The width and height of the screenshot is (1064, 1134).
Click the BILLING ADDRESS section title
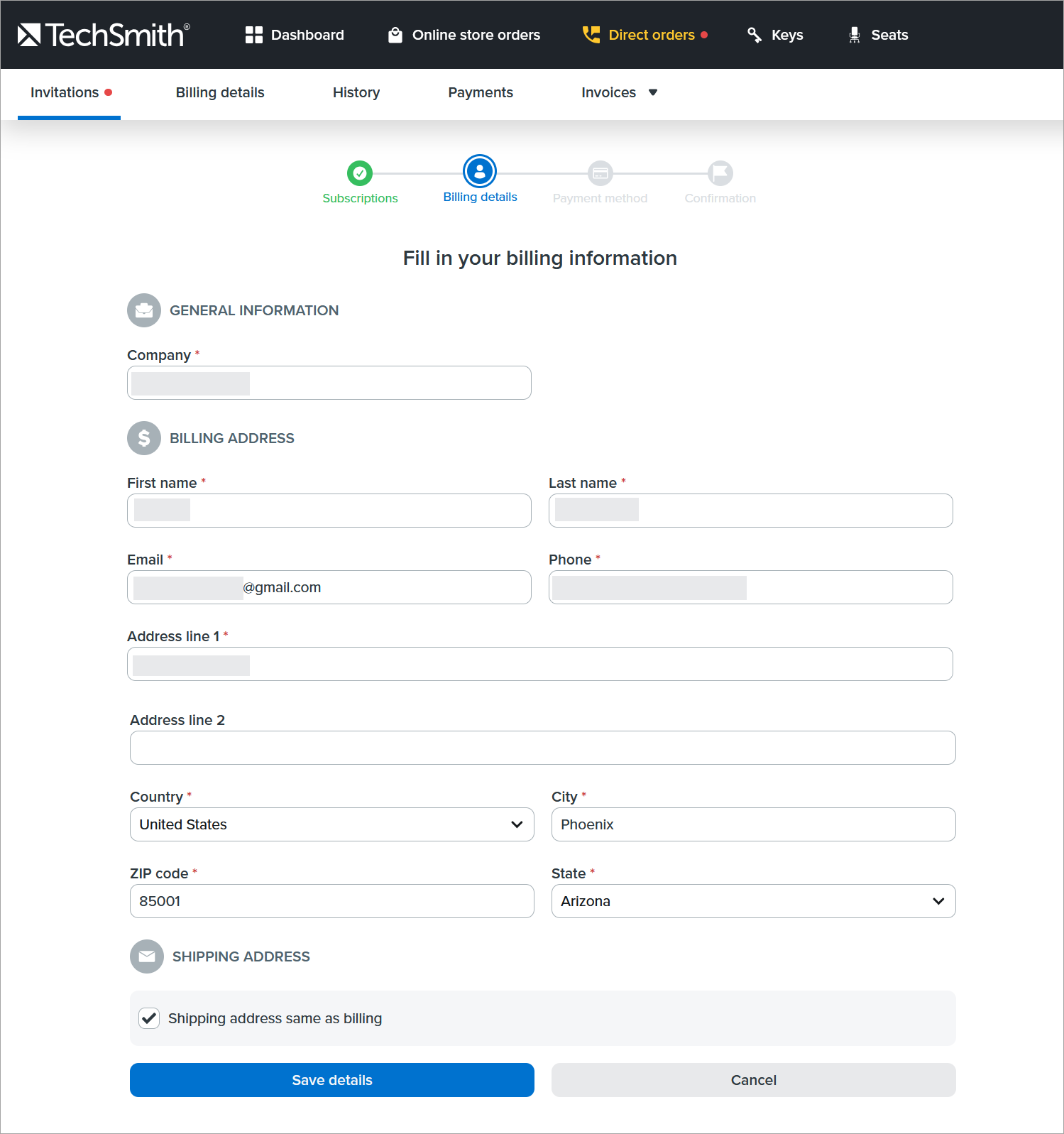tap(232, 438)
